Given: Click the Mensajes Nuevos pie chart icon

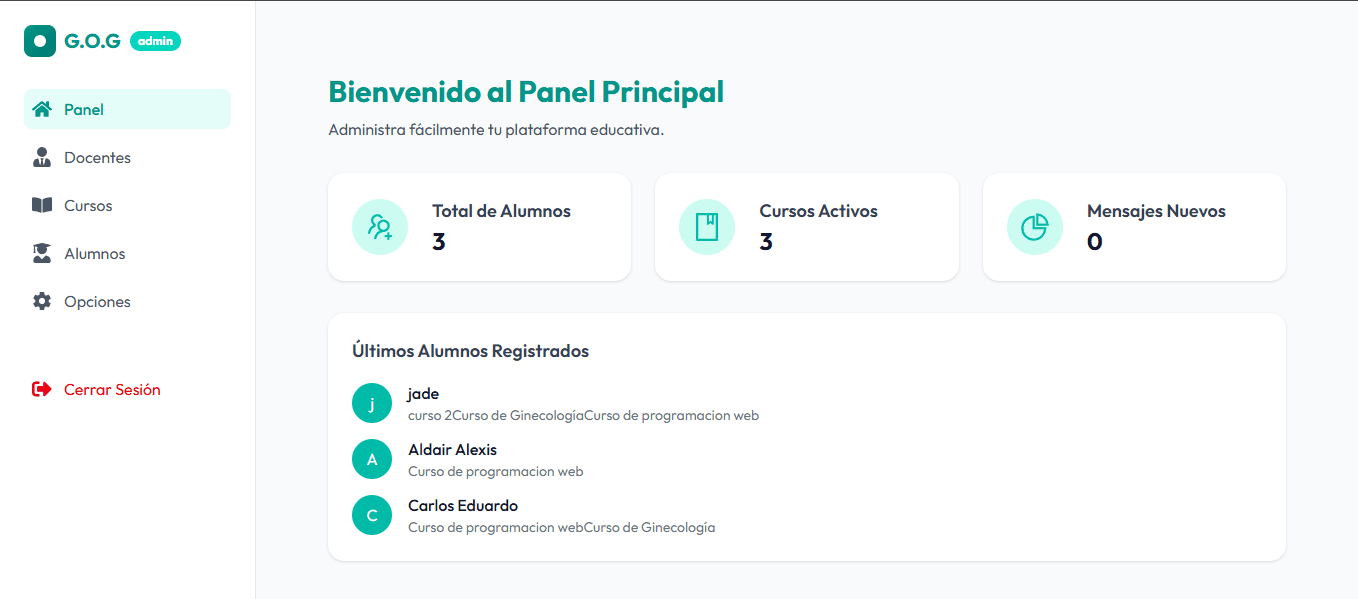Looking at the screenshot, I should (x=1034, y=227).
